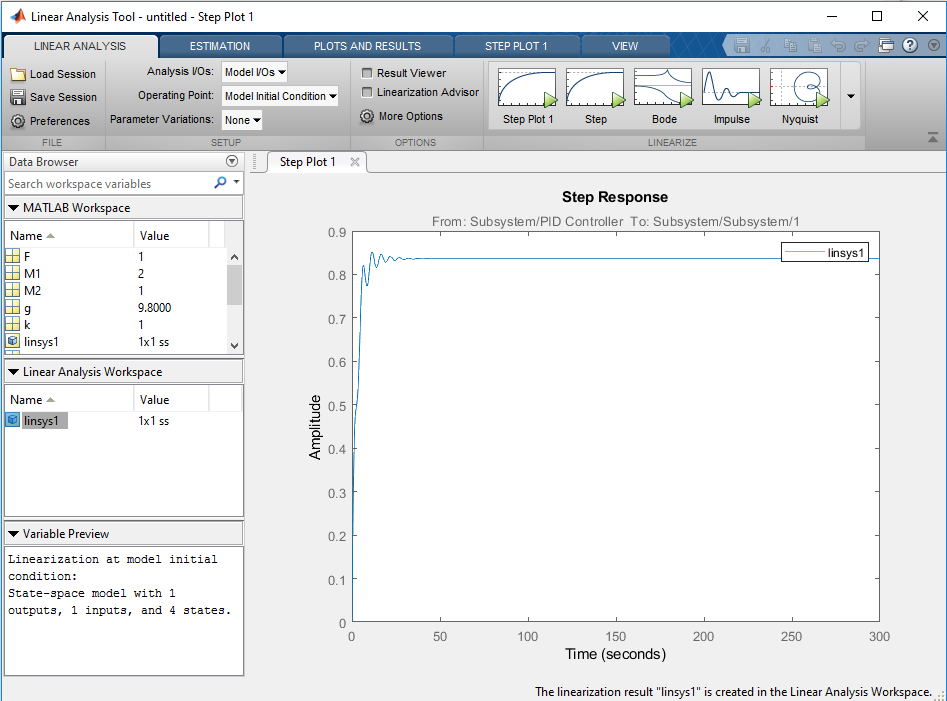Enable the Result Viewer checkbox
Screen dimensions: 947x701
click(x=367, y=73)
